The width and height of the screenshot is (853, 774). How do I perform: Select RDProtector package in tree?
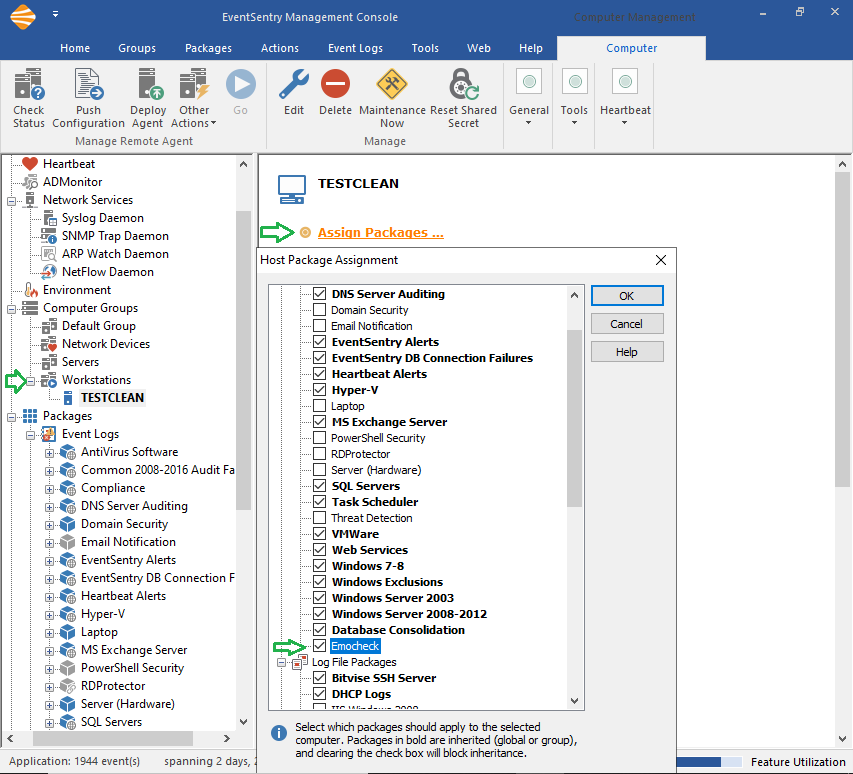[x=113, y=685]
